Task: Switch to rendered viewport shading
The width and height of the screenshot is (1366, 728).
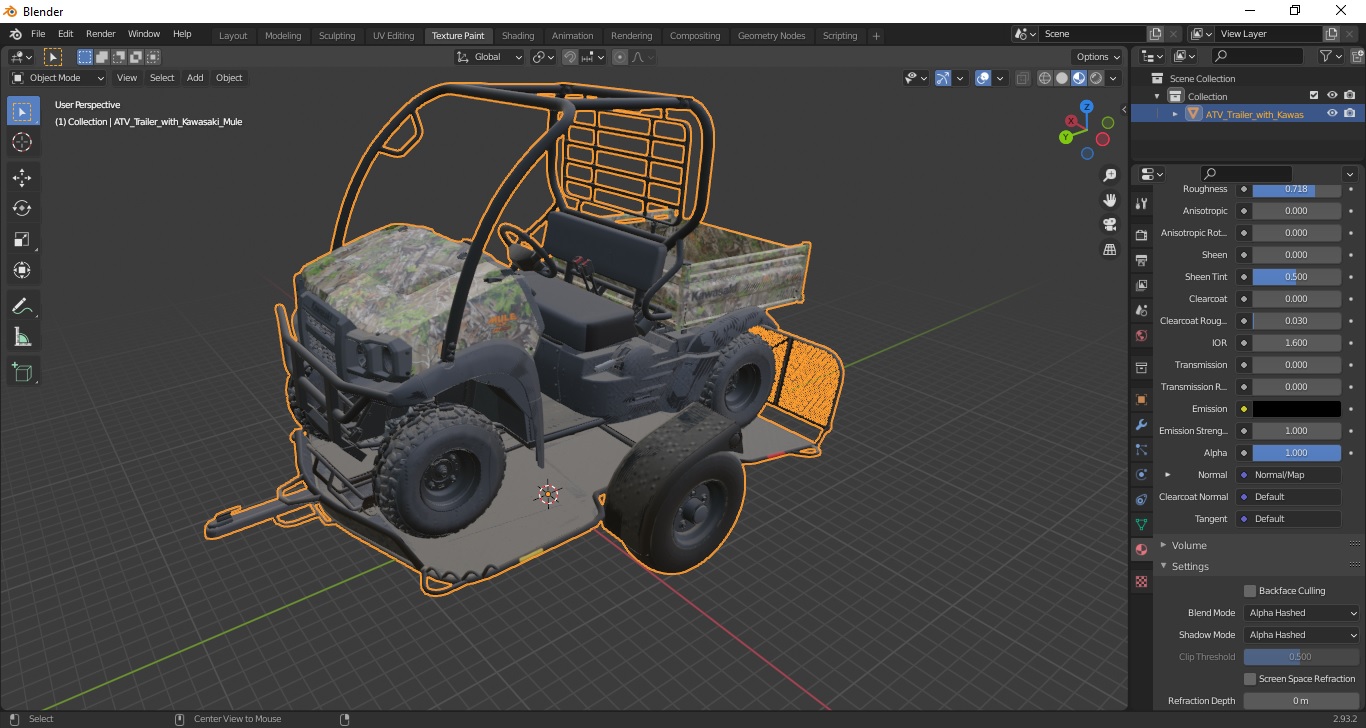Action: pyautogui.click(x=1096, y=78)
